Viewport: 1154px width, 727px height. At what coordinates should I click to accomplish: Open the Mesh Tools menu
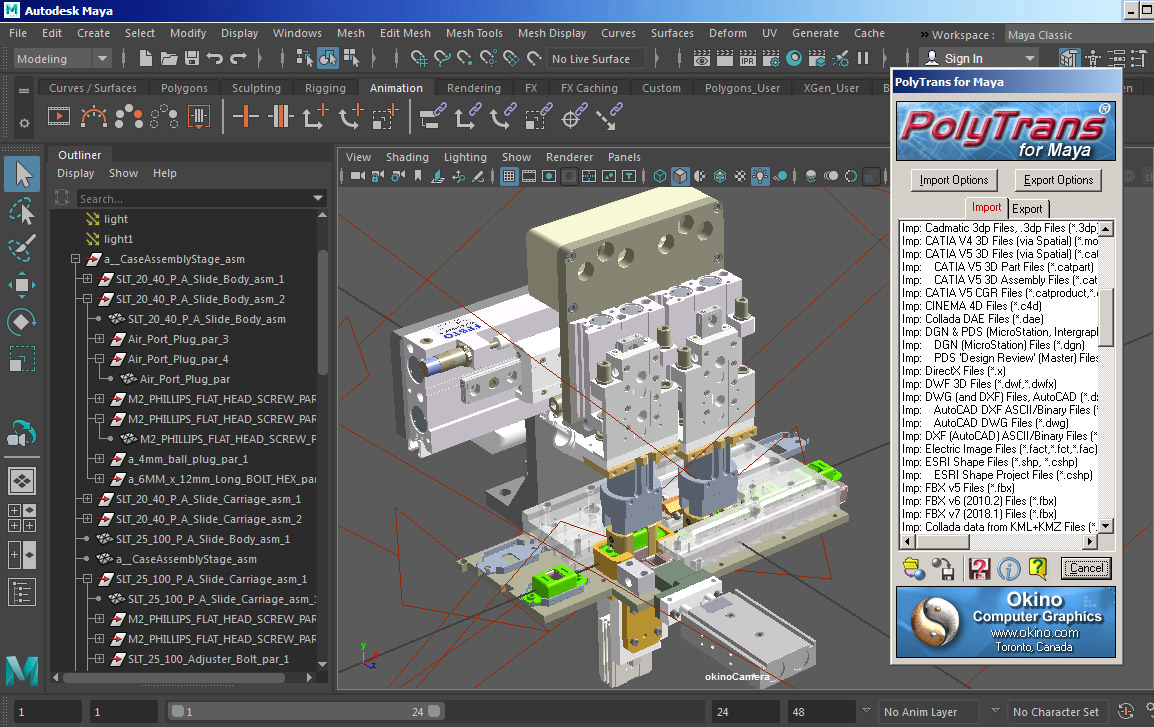[x=474, y=33]
